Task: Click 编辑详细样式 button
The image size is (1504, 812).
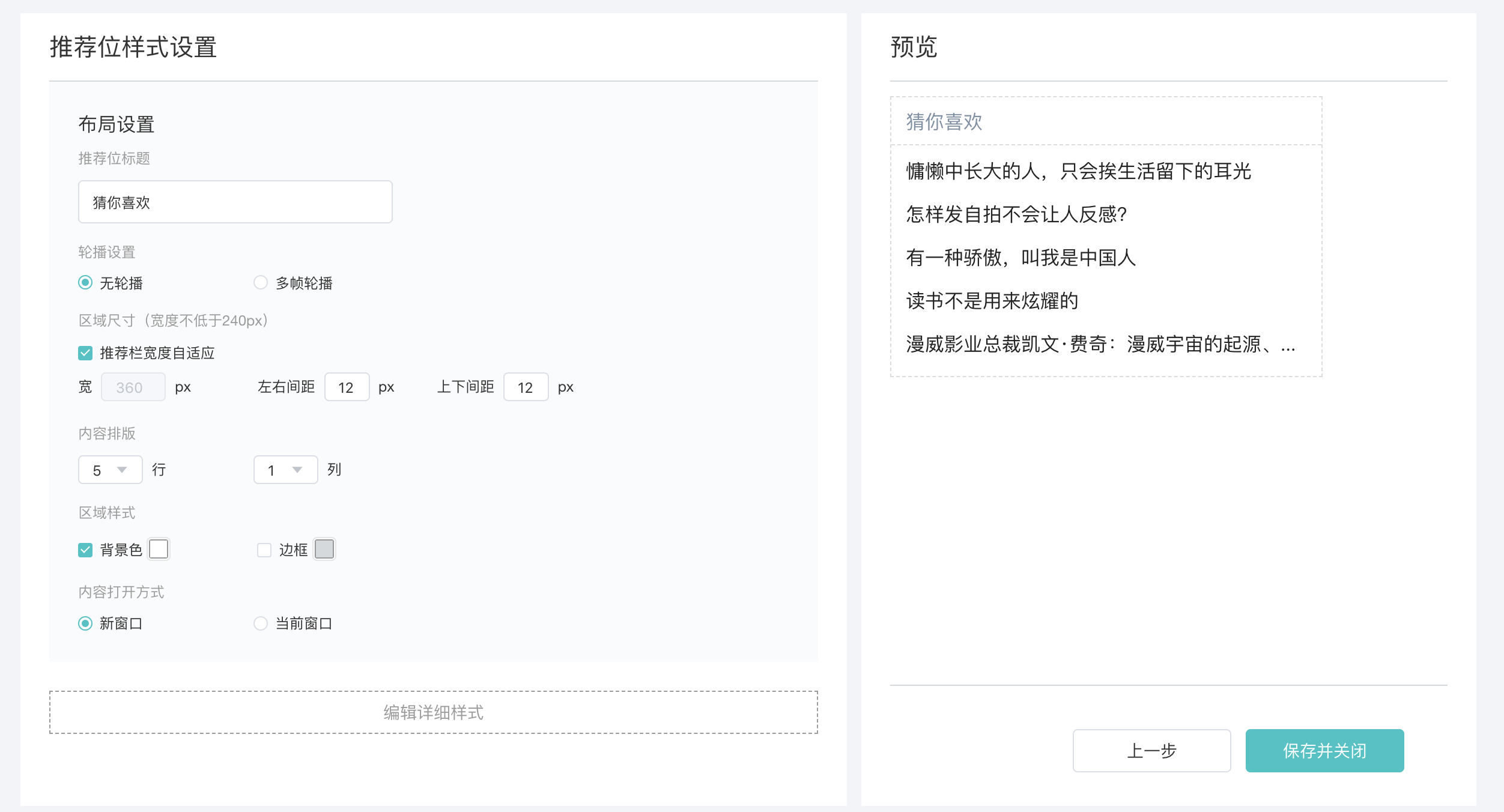Action: pyautogui.click(x=434, y=712)
